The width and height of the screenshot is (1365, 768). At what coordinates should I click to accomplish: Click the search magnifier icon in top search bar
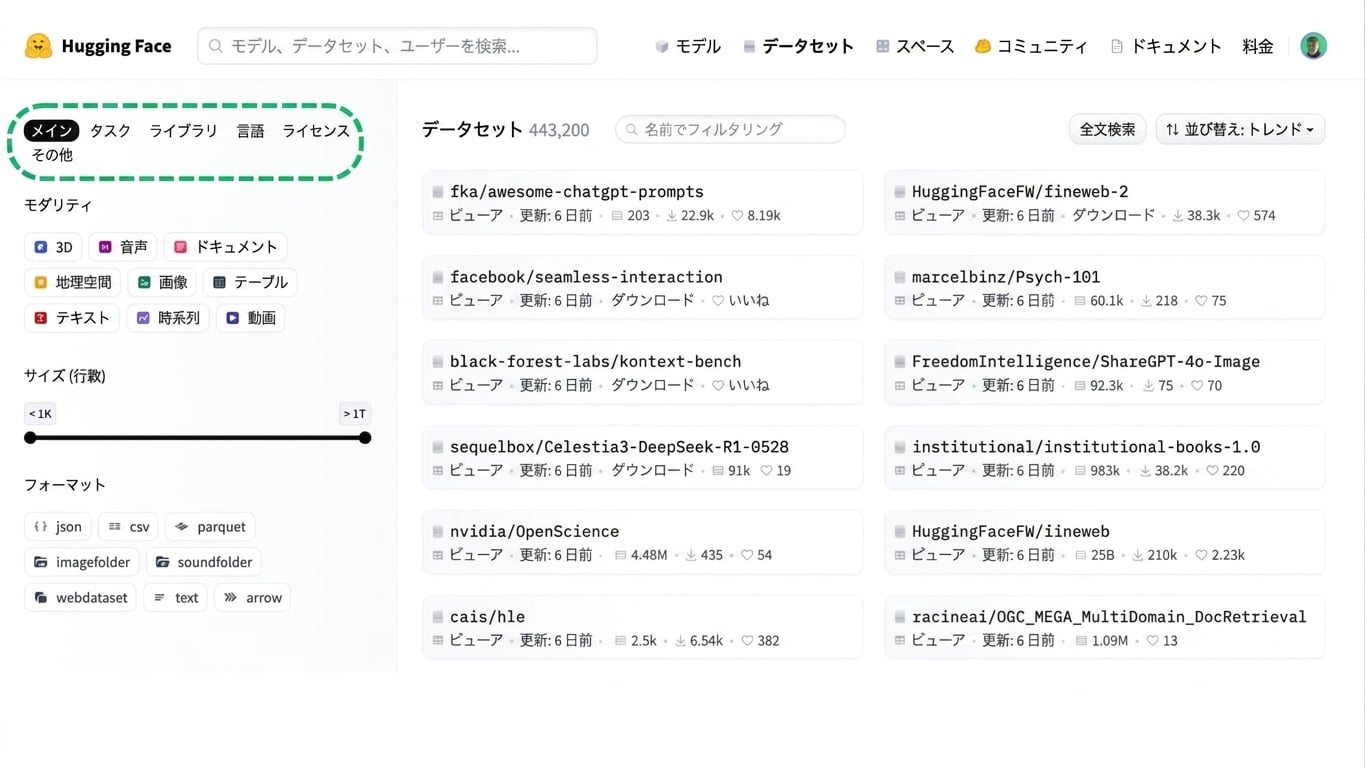pyautogui.click(x=215, y=46)
